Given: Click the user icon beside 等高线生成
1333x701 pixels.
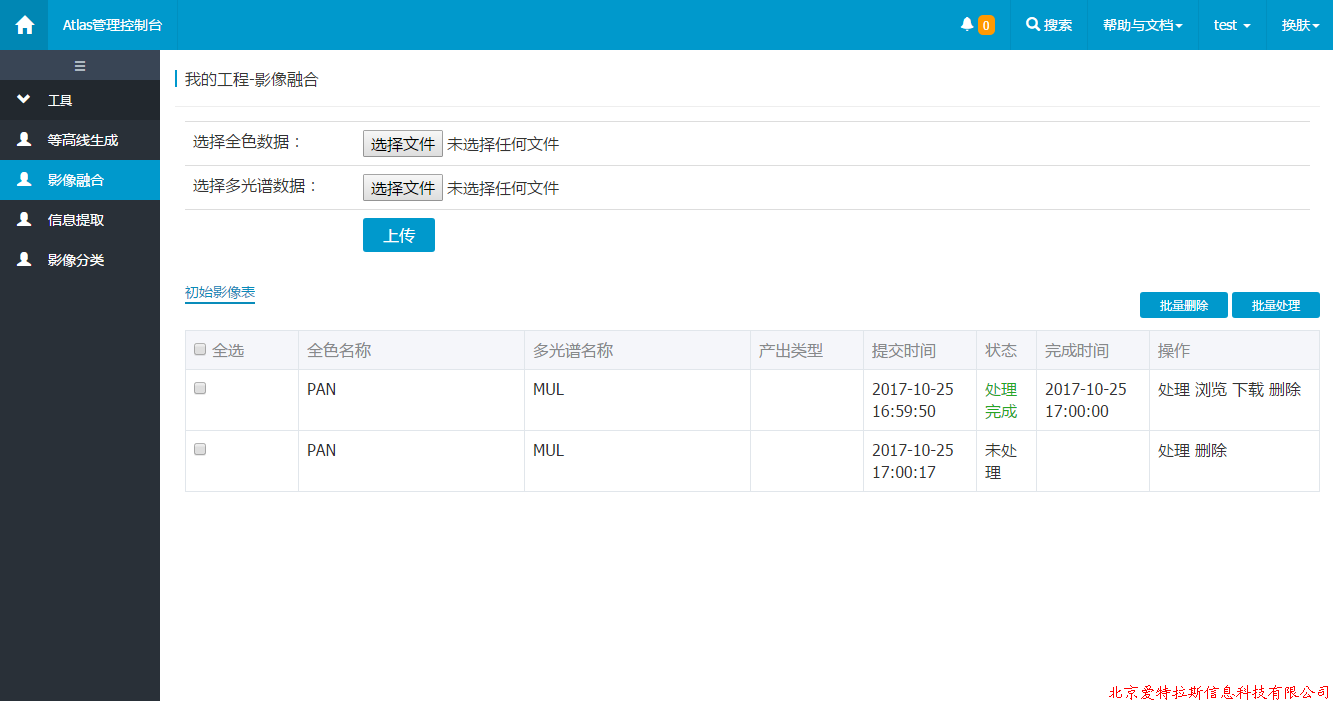Looking at the screenshot, I should click(x=24, y=140).
